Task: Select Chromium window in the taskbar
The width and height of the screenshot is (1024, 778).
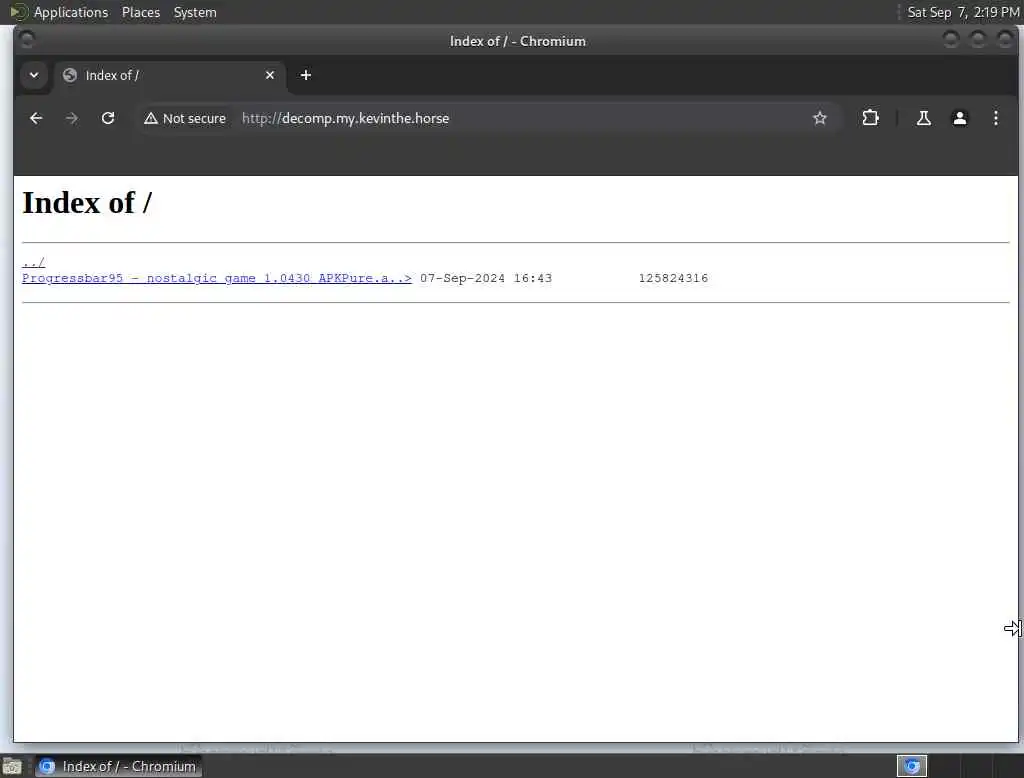Action: pos(118,766)
